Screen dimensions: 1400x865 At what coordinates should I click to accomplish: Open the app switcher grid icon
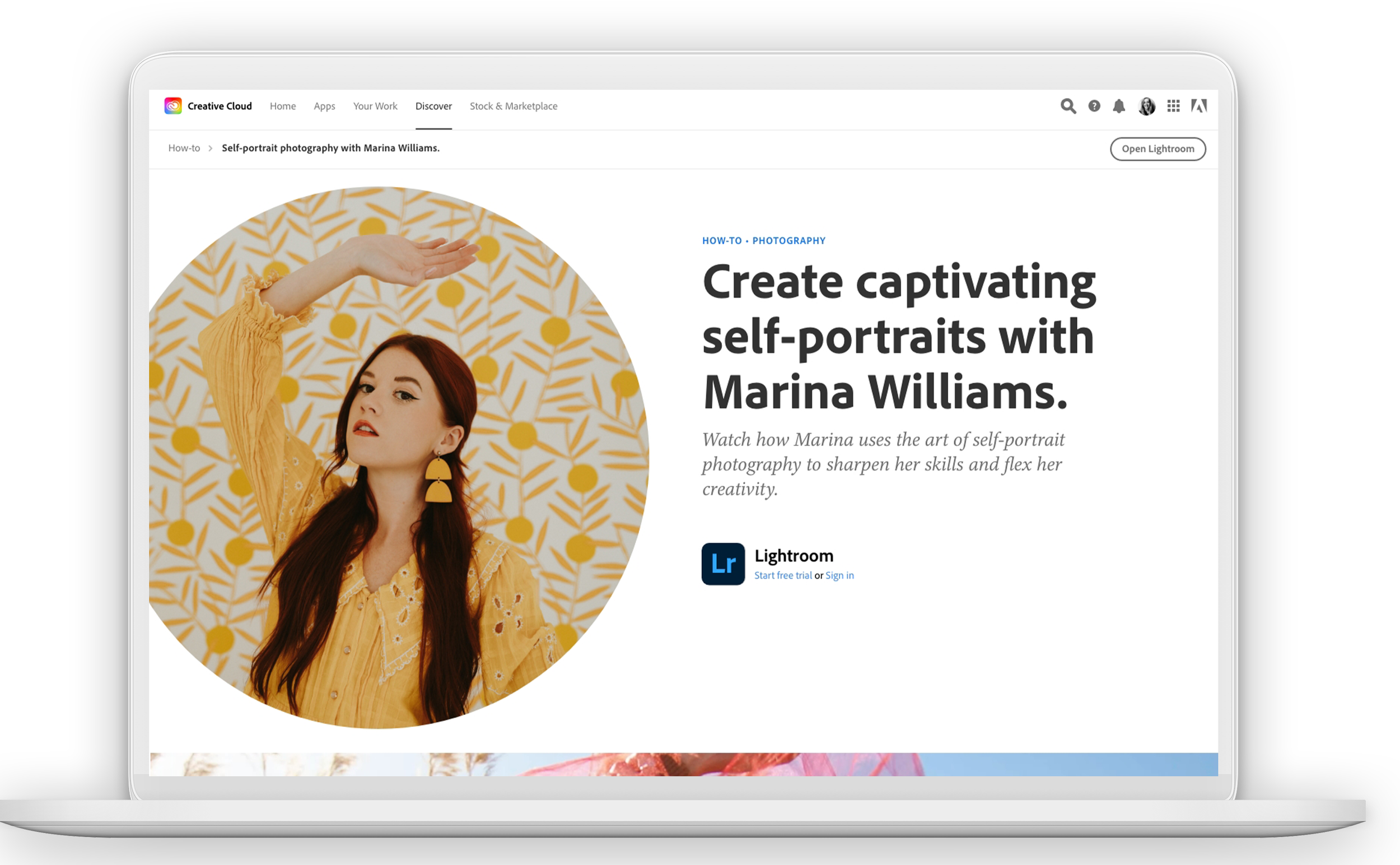coord(1173,106)
